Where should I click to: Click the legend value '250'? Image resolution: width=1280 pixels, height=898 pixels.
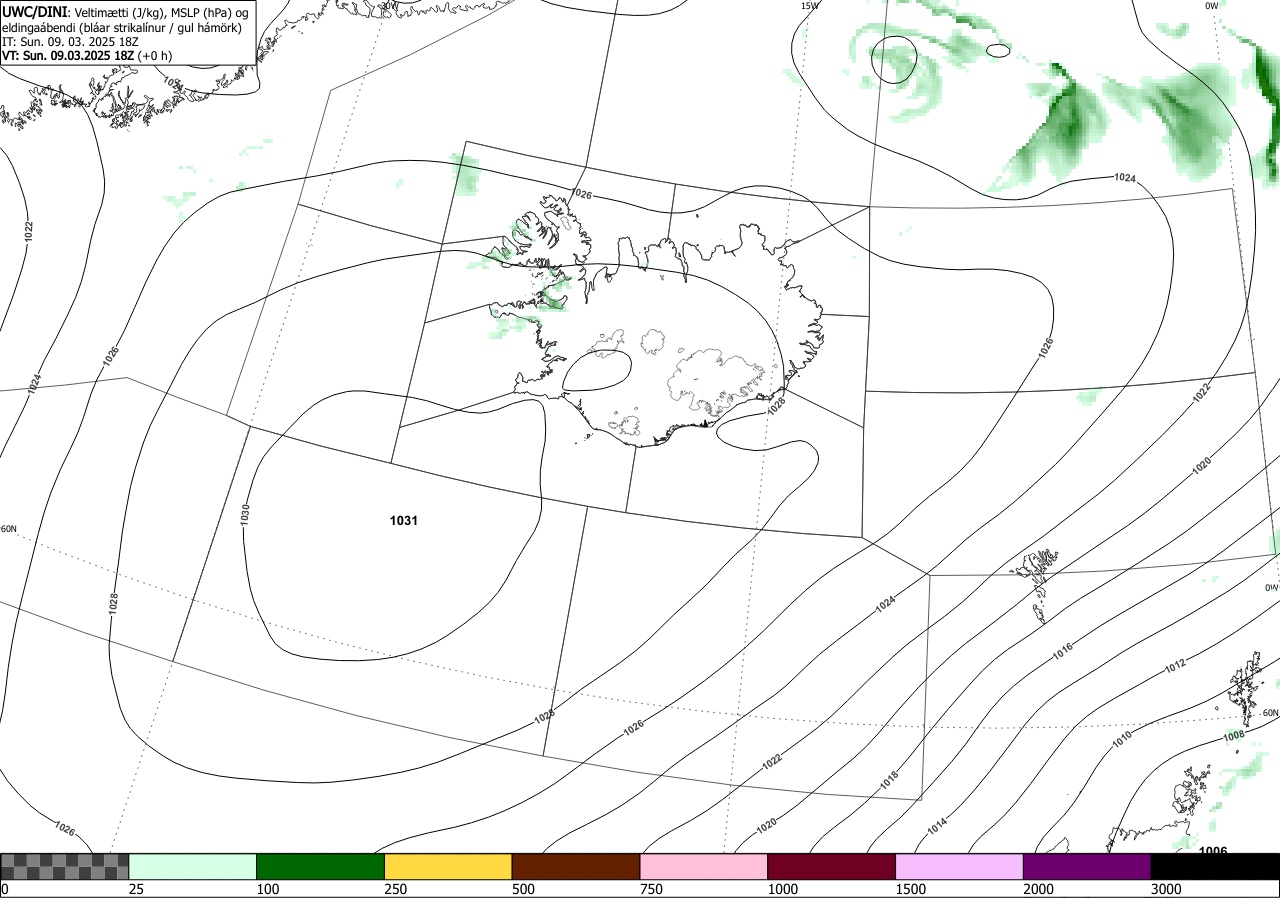click(x=396, y=889)
